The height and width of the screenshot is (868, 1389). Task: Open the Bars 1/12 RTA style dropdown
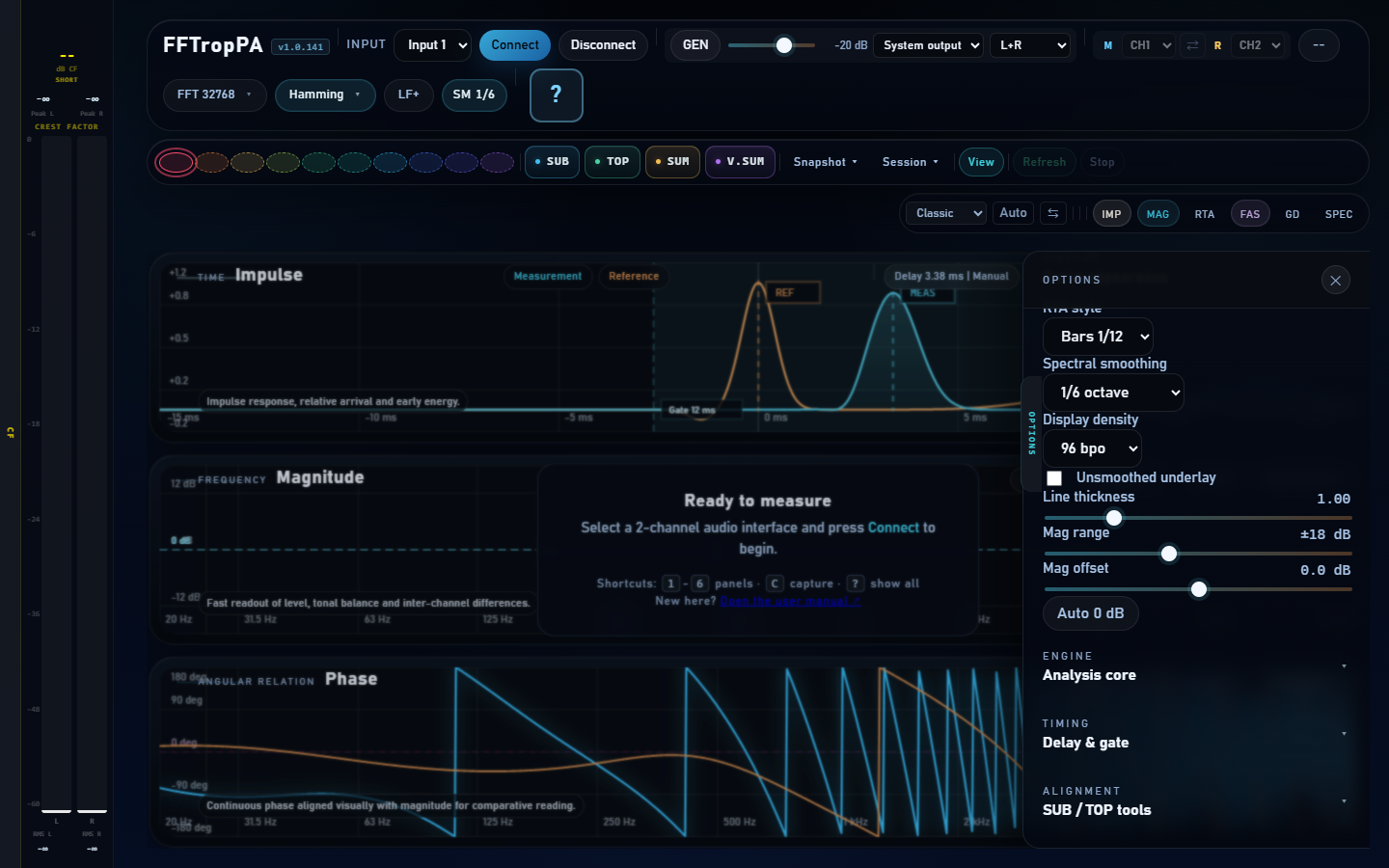click(x=1098, y=337)
